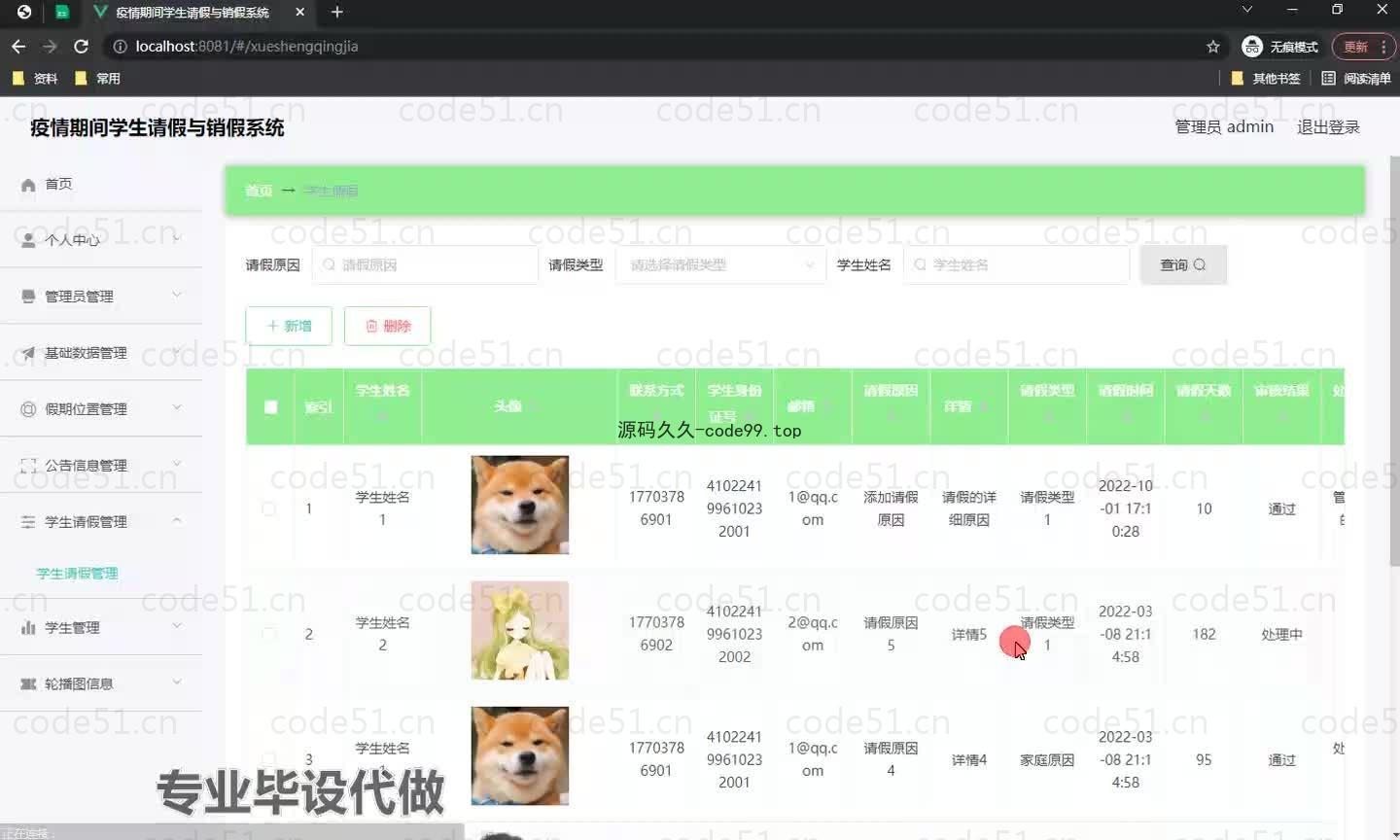Click the trash icon on 删除 button
Screen dimensions: 1400x840
(371, 326)
